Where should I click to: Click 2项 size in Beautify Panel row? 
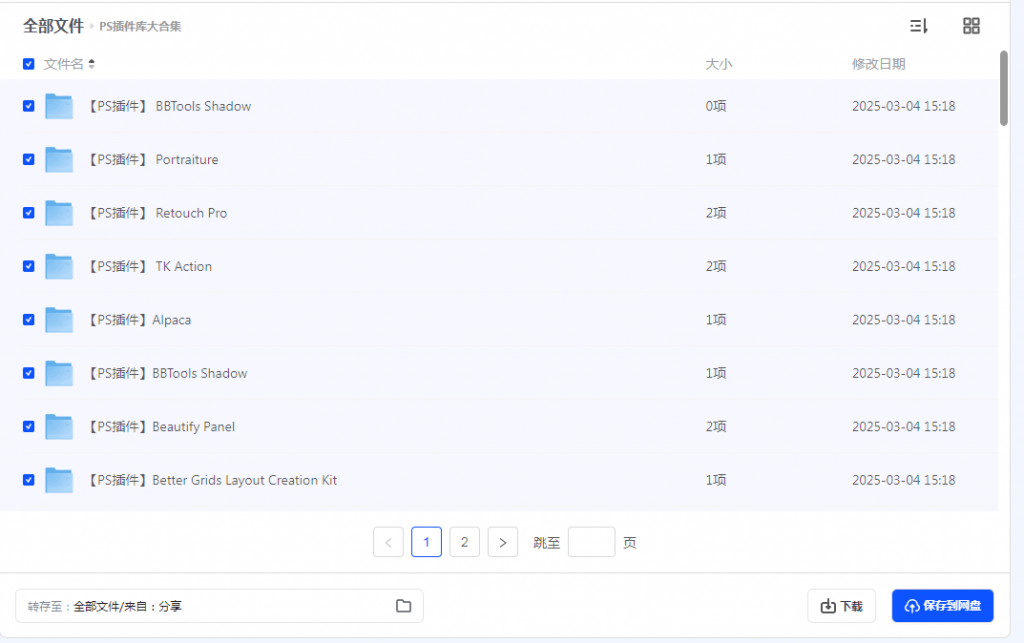[x=716, y=426]
